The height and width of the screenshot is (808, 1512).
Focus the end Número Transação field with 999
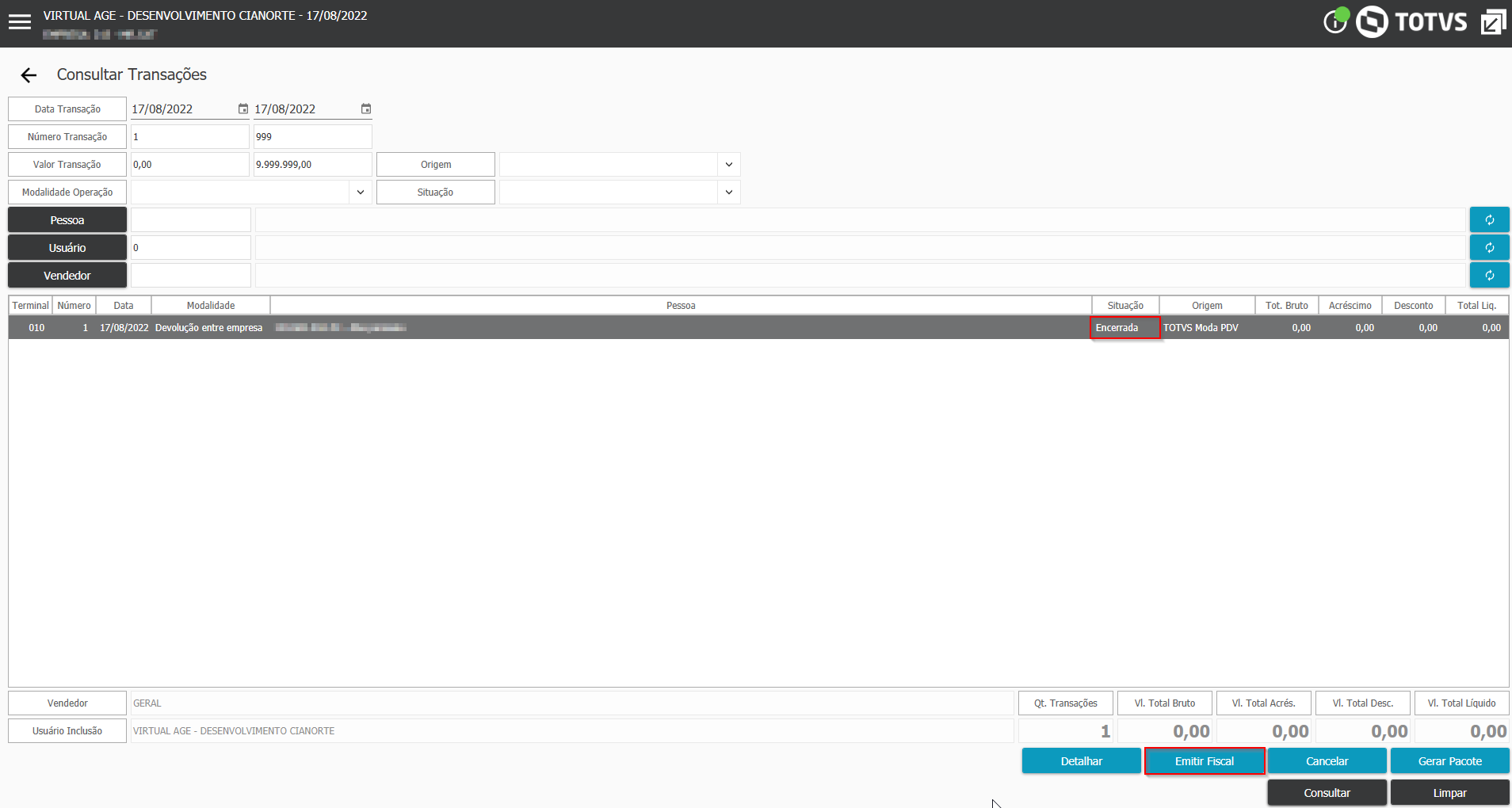[313, 137]
